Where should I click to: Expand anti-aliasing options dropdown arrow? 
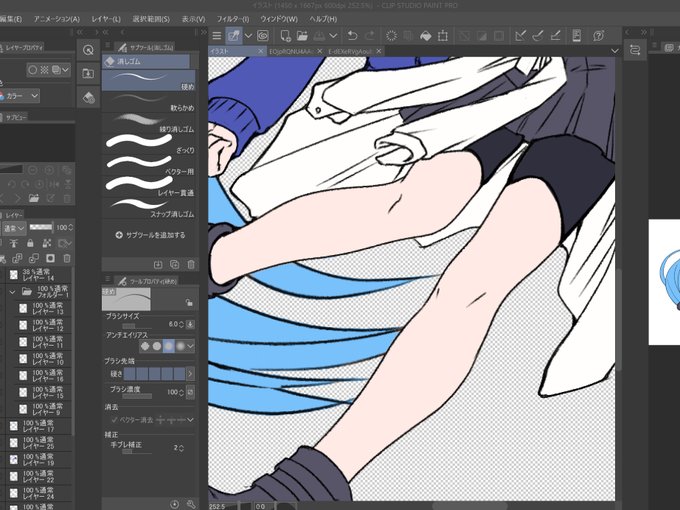click(190, 346)
